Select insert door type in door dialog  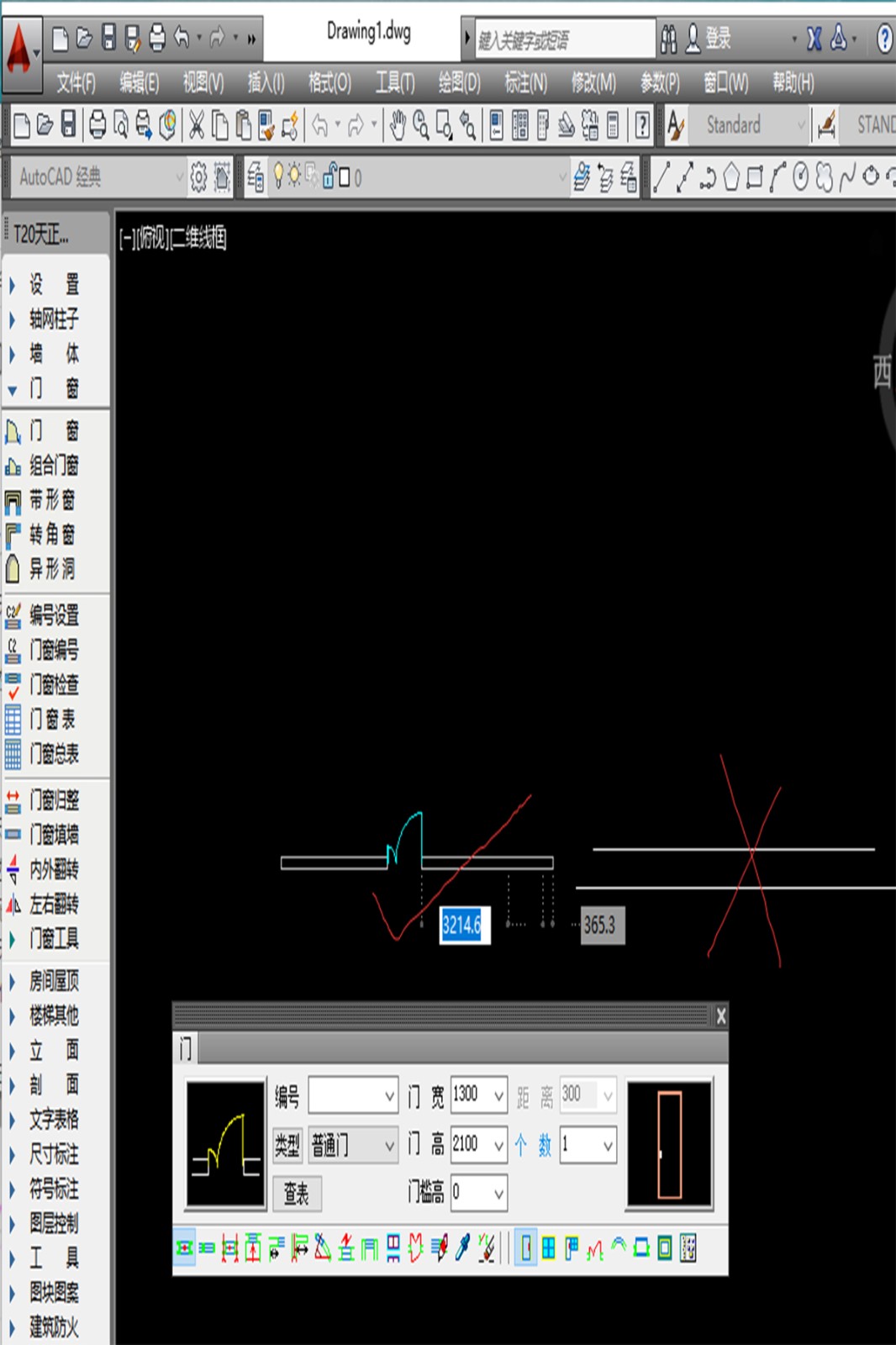526,1248
